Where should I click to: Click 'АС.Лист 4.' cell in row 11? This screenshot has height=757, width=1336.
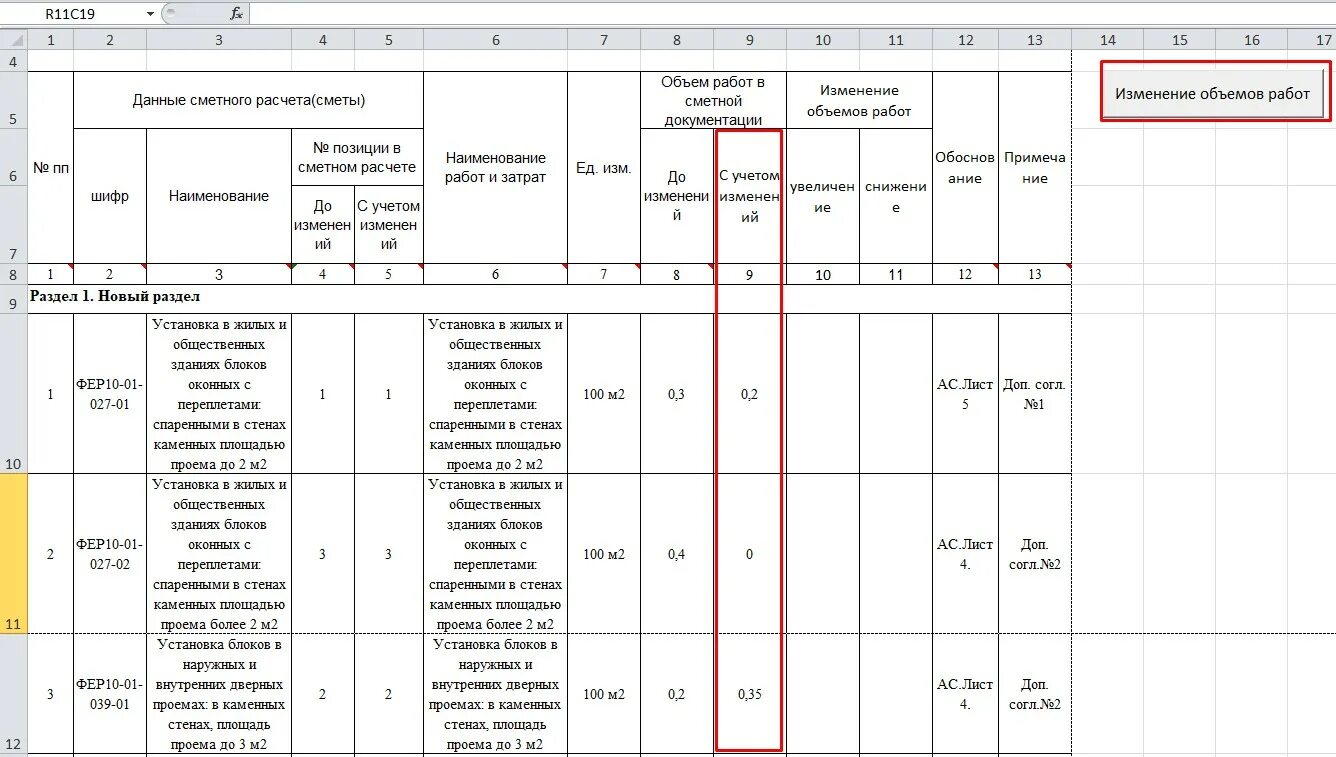[965, 554]
